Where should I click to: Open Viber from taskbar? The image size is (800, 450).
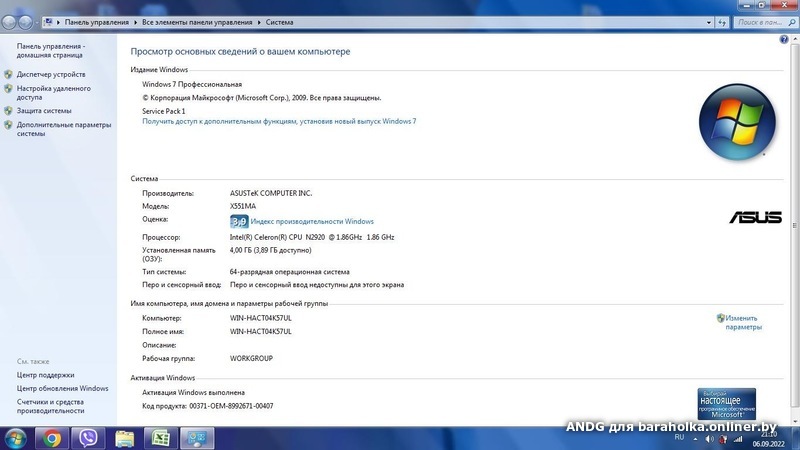click(x=88, y=439)
